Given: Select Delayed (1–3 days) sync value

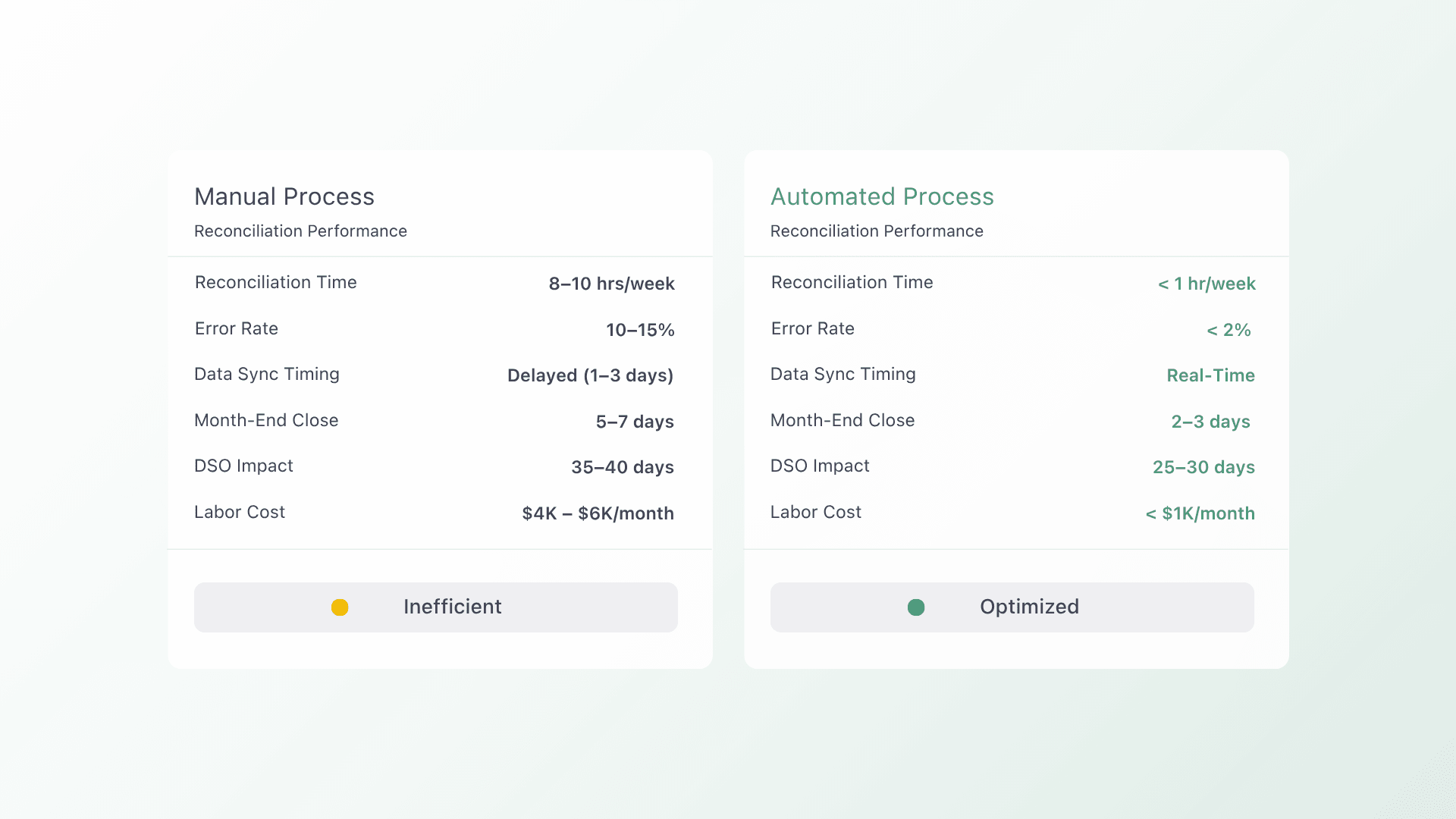Looking at the screenshot, I should (590, 375).
